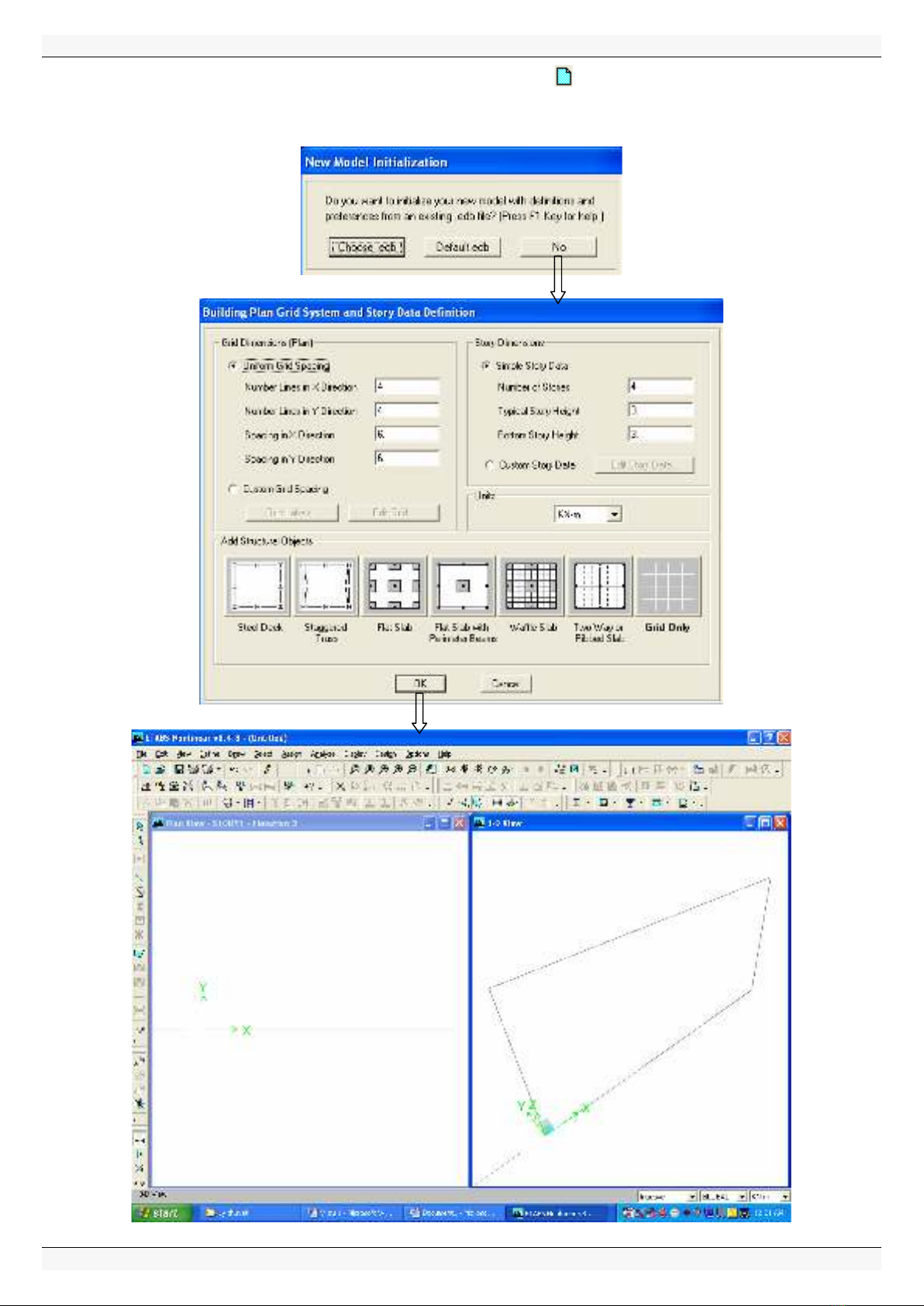The height and width of the screenshot is (1306, 924).
Task: Select the Flat Slab structure template
Action: pos(395,586)
